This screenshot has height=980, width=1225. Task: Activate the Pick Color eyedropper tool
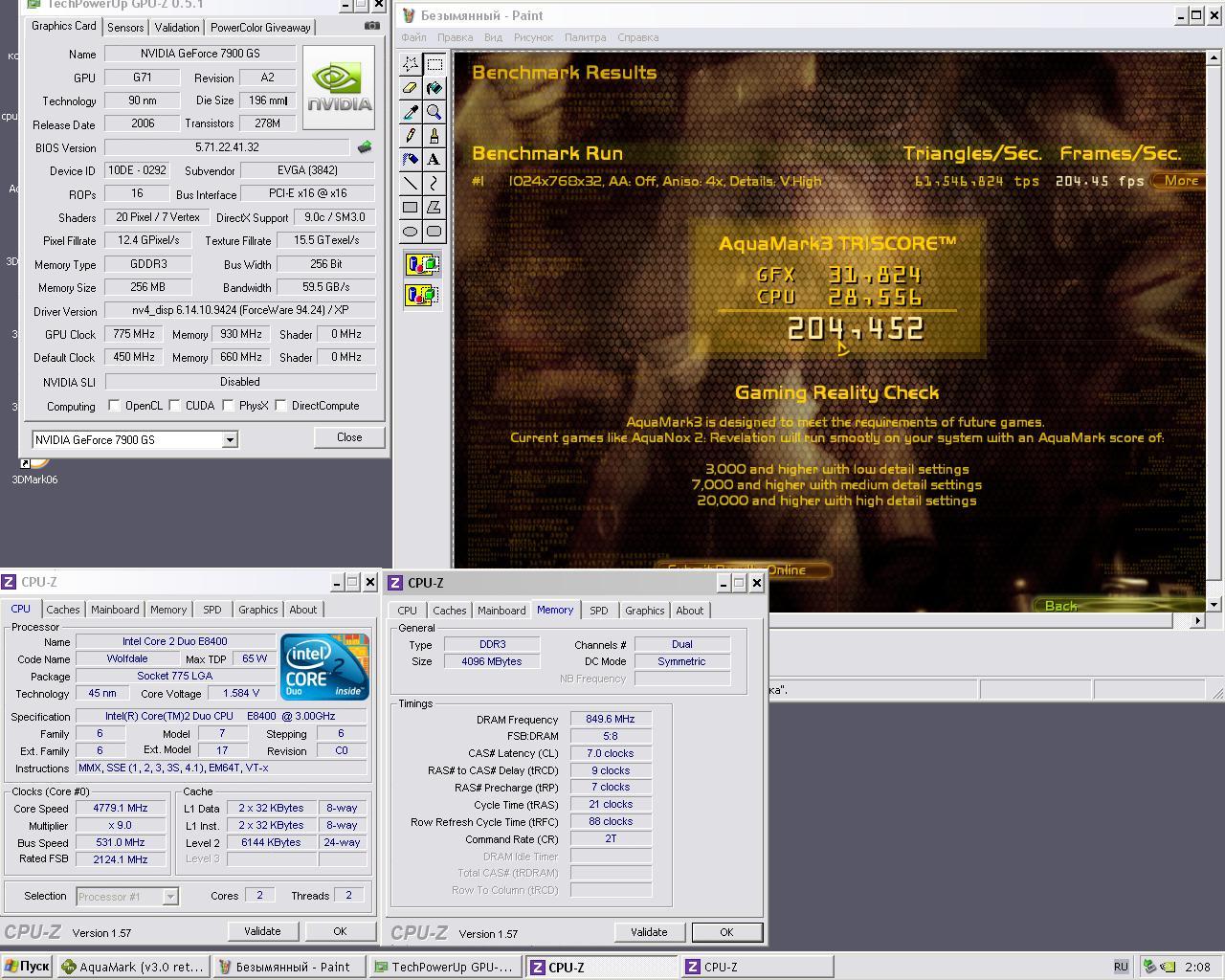(411, 112)
